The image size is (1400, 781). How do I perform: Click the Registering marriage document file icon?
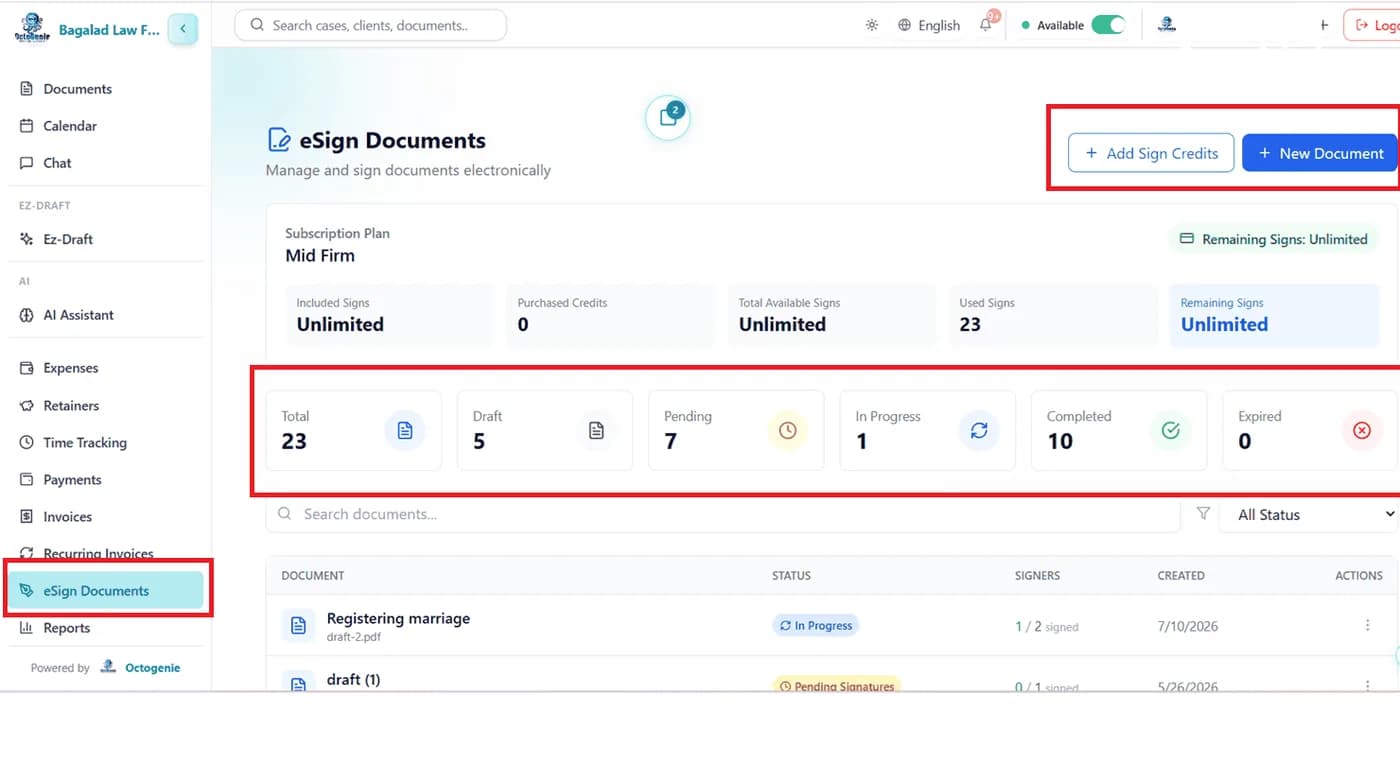(297, 626)
